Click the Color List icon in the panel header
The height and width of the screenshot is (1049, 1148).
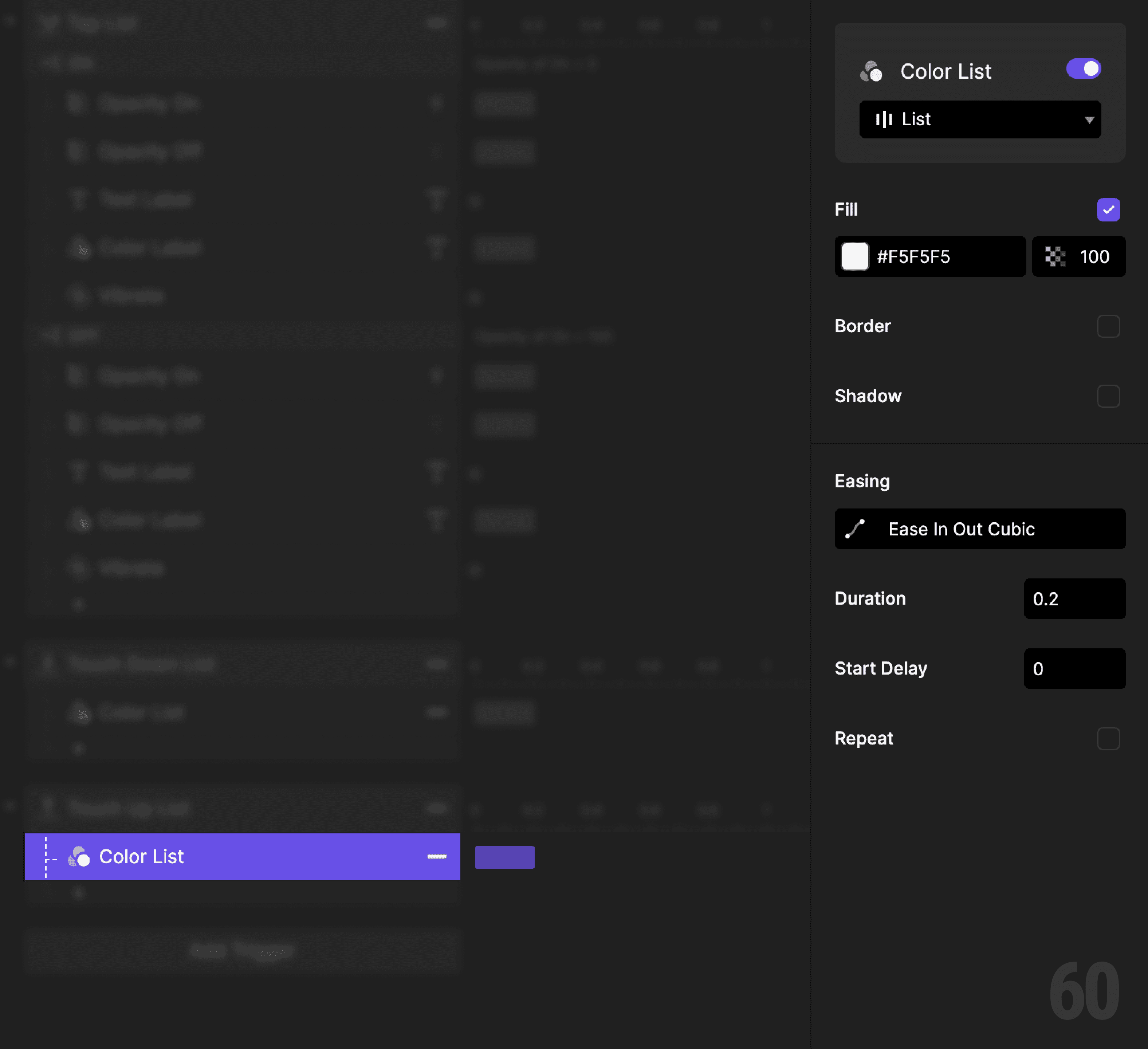click(871, 72)
